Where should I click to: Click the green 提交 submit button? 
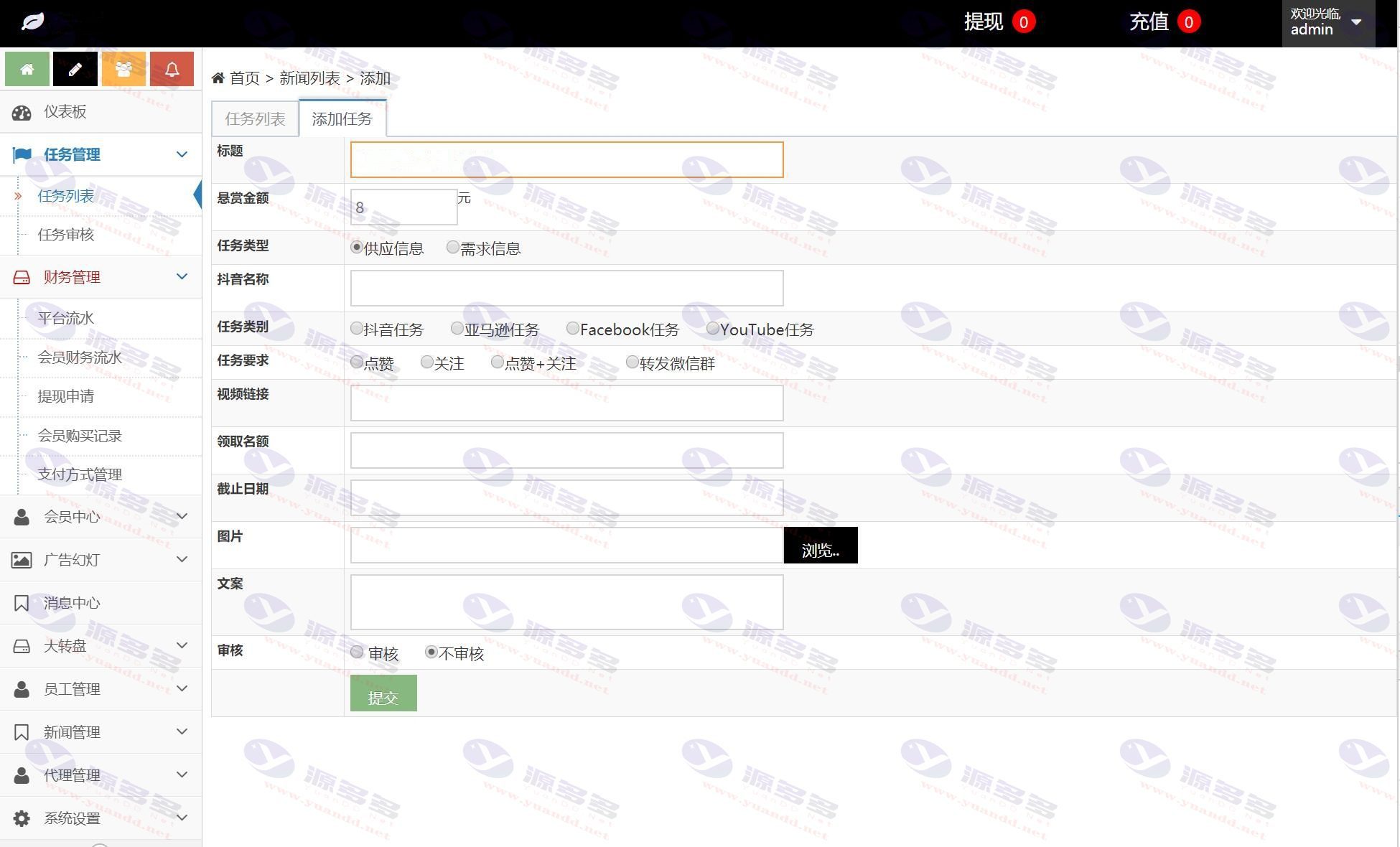(x=383, y=693)
